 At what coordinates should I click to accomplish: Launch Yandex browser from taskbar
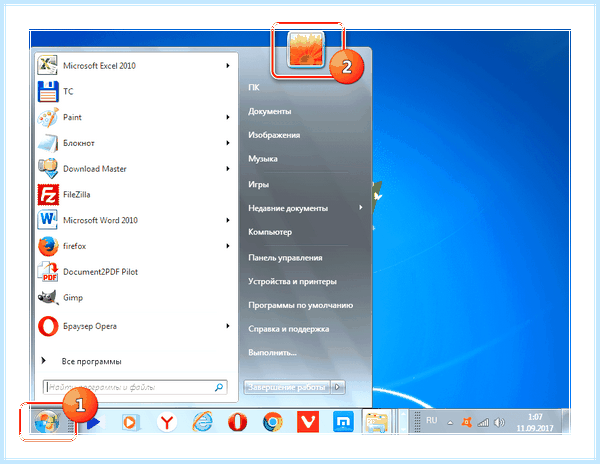click(167, 422)
